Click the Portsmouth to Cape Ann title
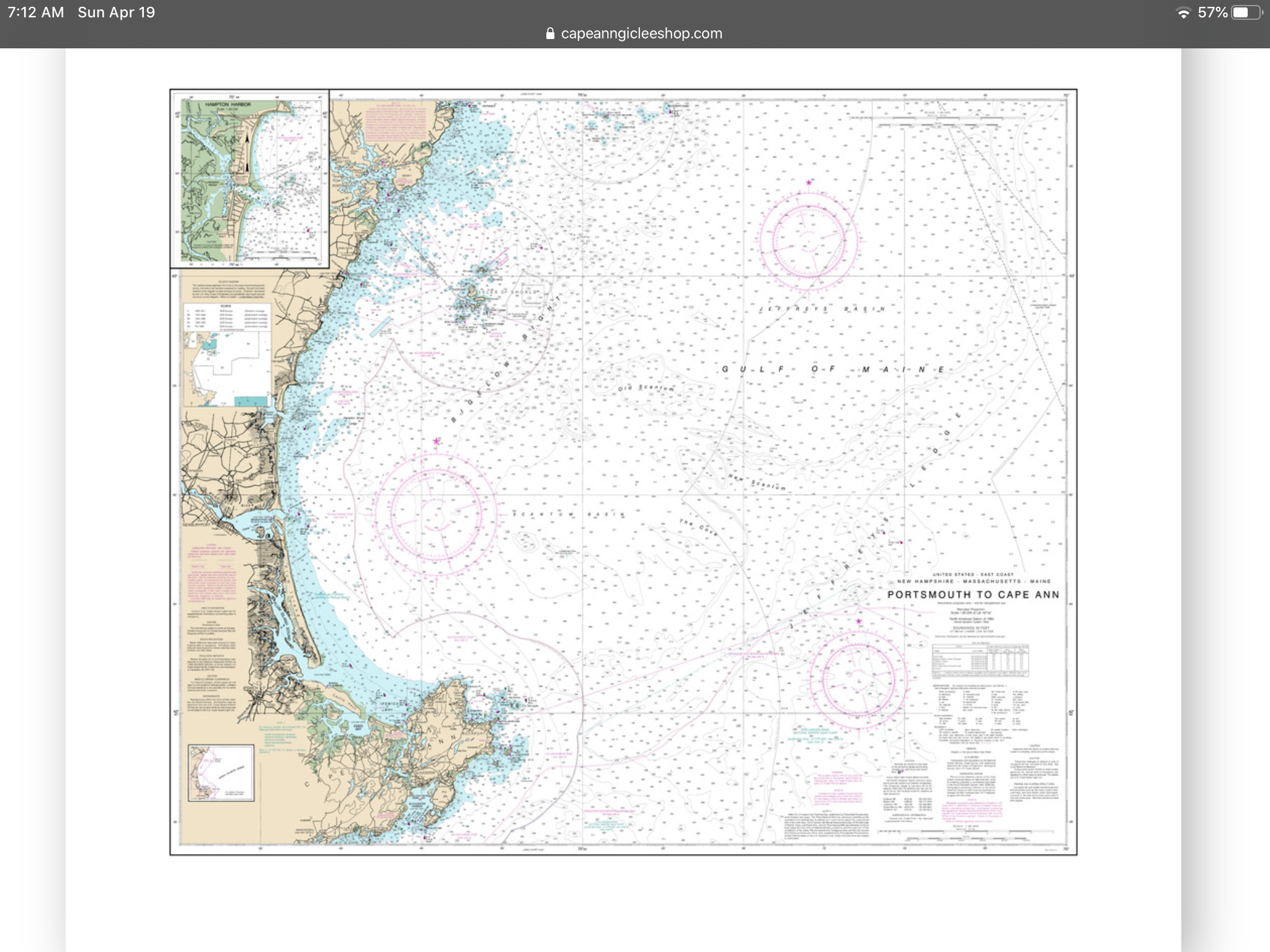 tap(972, 594)
